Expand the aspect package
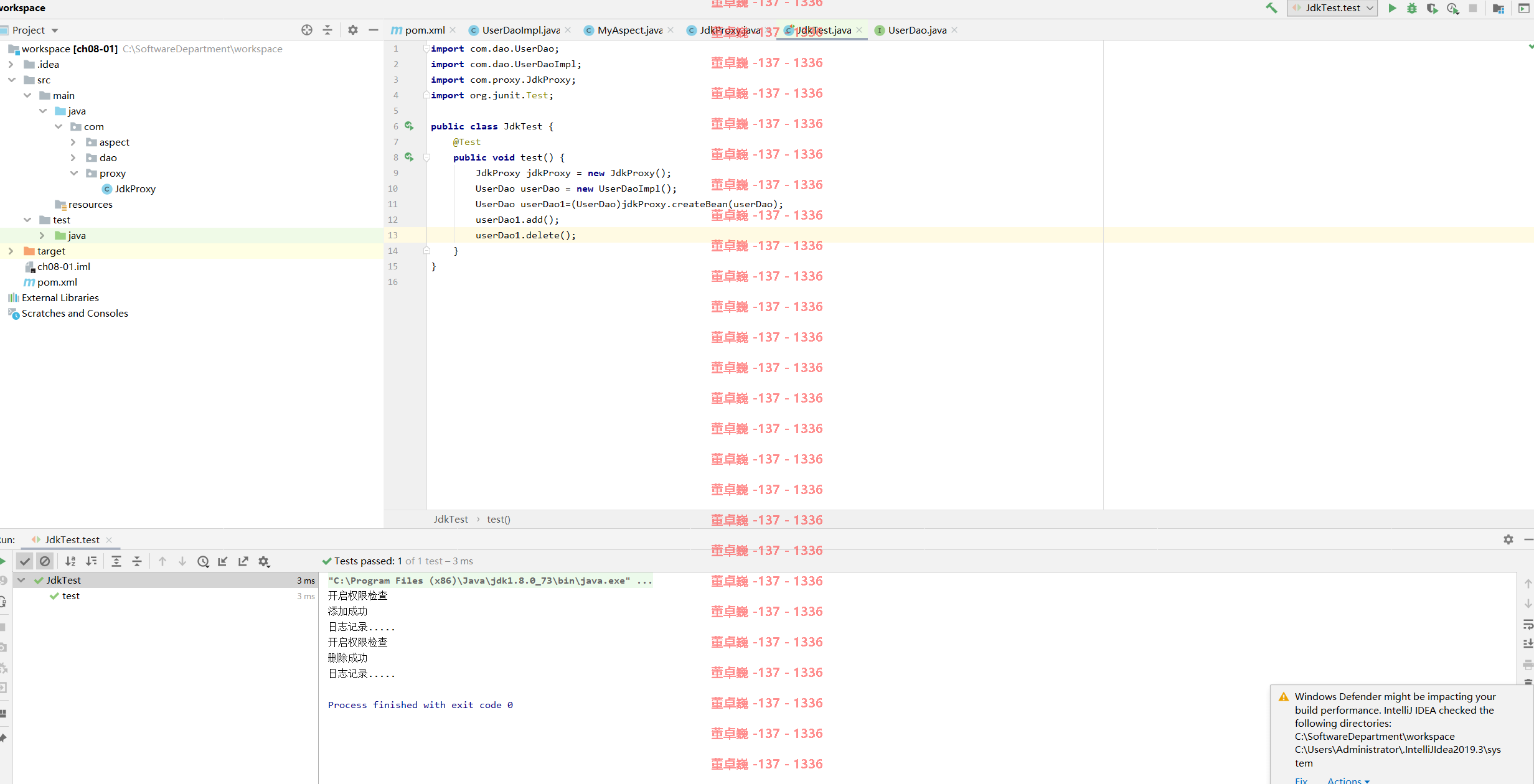This screenshot has height=784, width=1534. 73,142
